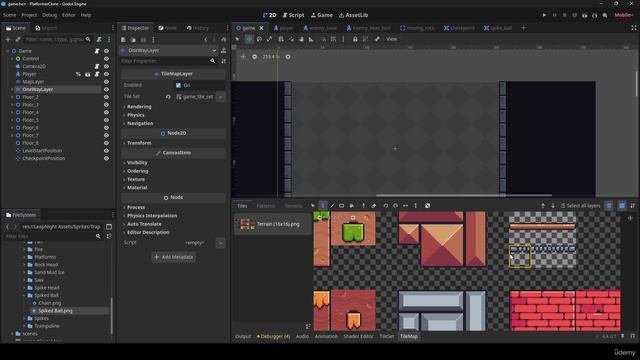Pick the red brick tile in the atlas

pos(565,310)
